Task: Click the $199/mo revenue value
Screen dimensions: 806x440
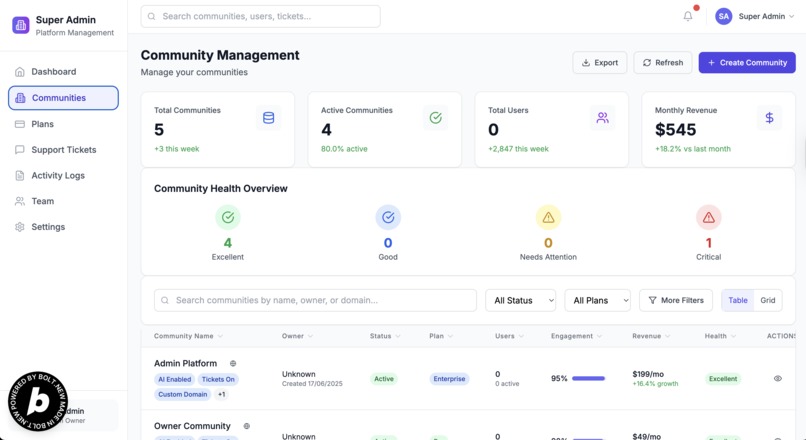Action: pos(648,374)
